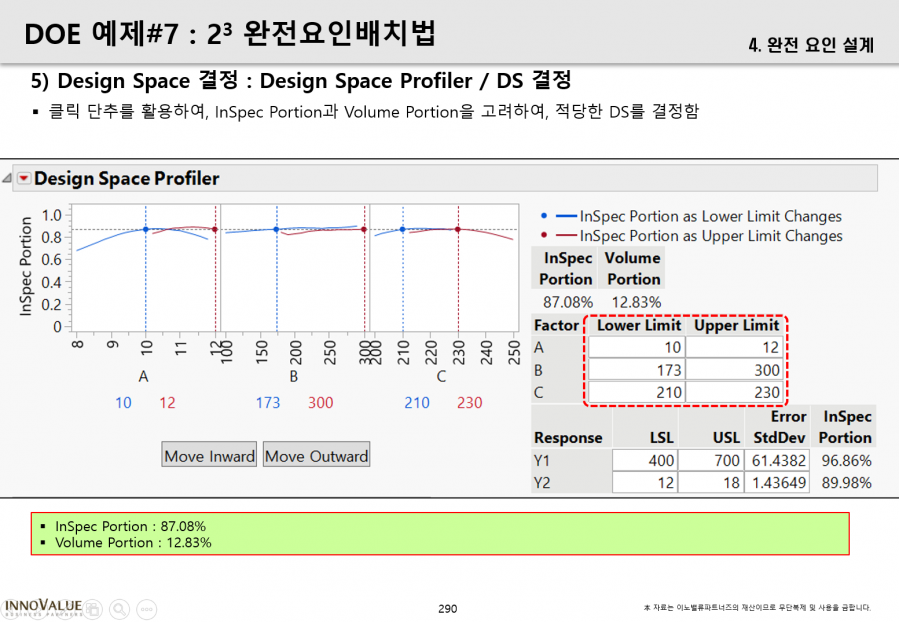Image resolution: width=899 pixels, height=622 pixels.
Task: Click the Y2 LSL field showing 12
Action: 645,482
